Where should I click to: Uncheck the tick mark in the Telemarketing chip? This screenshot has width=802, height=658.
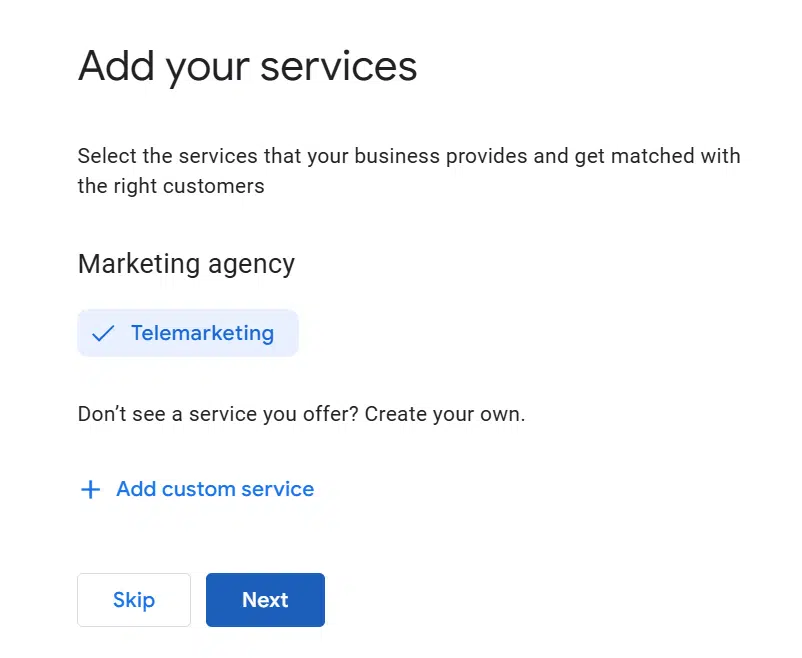pyautogui.click(x=103, y=334)
